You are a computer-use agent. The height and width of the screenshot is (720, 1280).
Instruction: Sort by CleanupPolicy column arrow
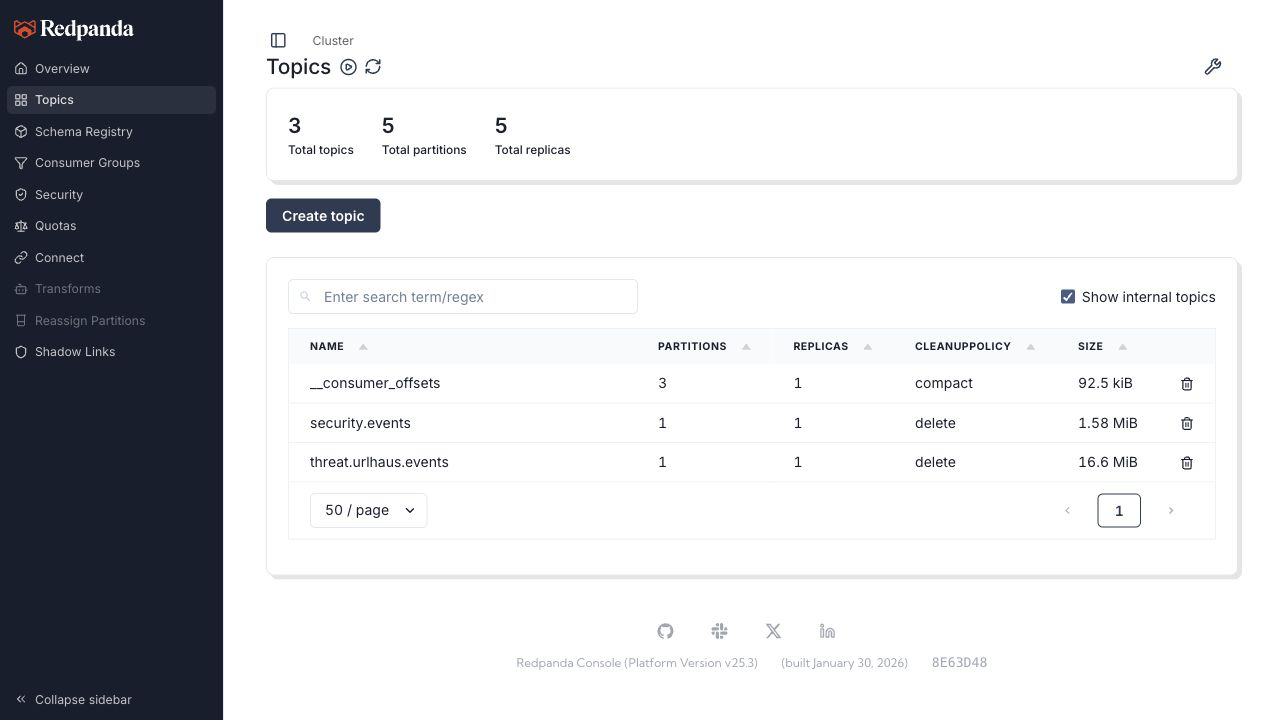tap(1030, 347)
